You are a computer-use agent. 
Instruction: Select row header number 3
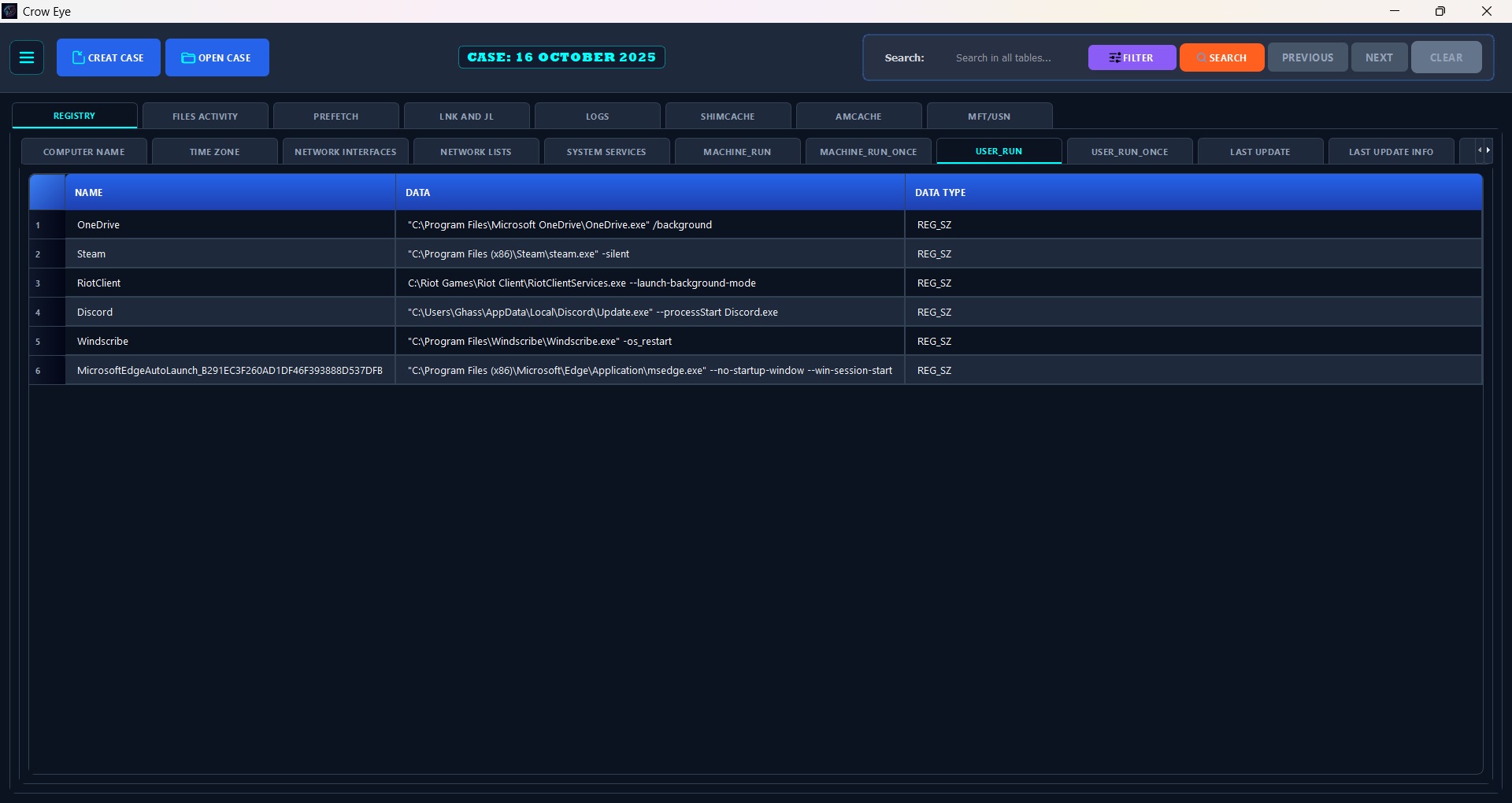(x=47, y=283)
